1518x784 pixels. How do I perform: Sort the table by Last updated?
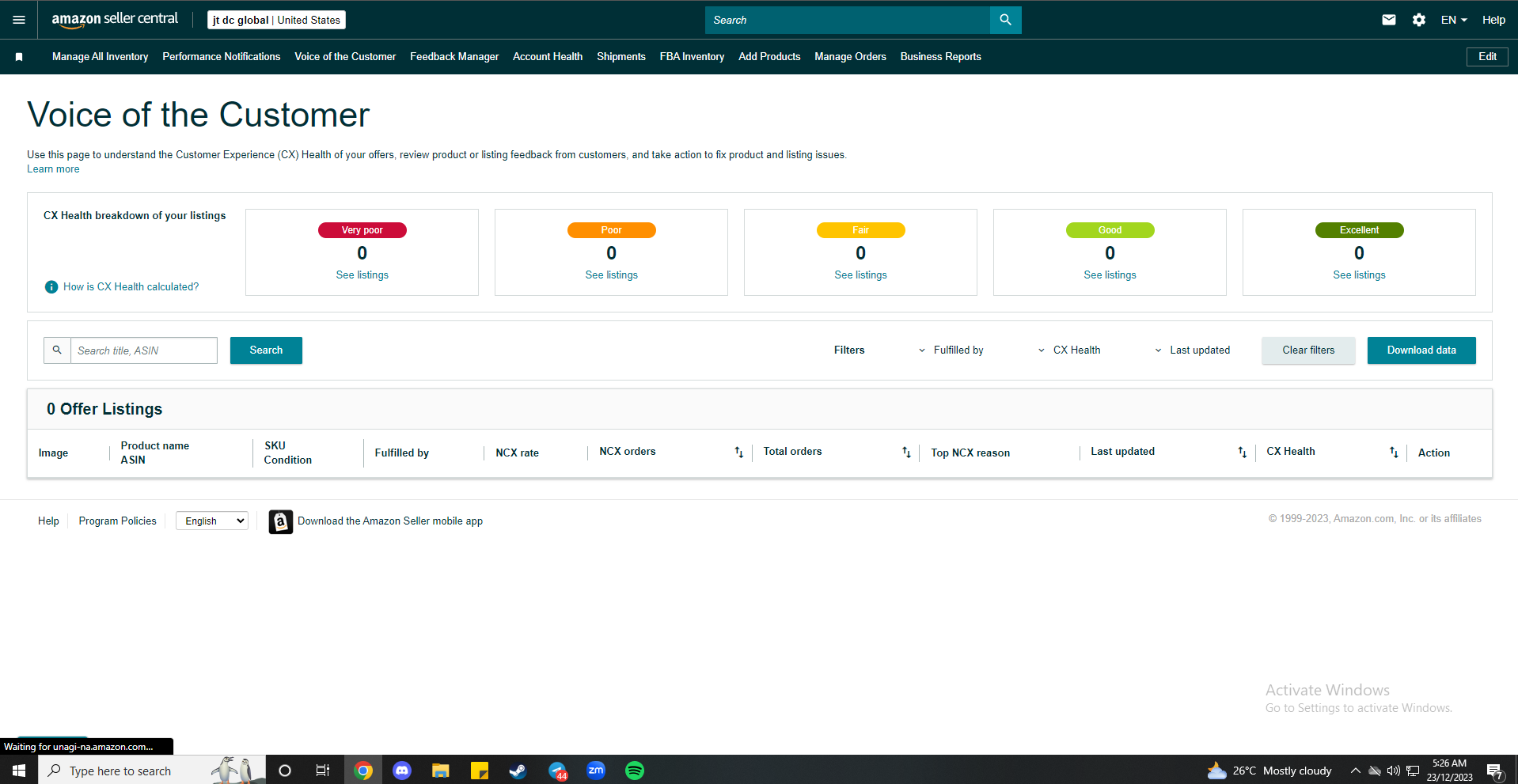pyautogui.click(x=1242, y=452)
